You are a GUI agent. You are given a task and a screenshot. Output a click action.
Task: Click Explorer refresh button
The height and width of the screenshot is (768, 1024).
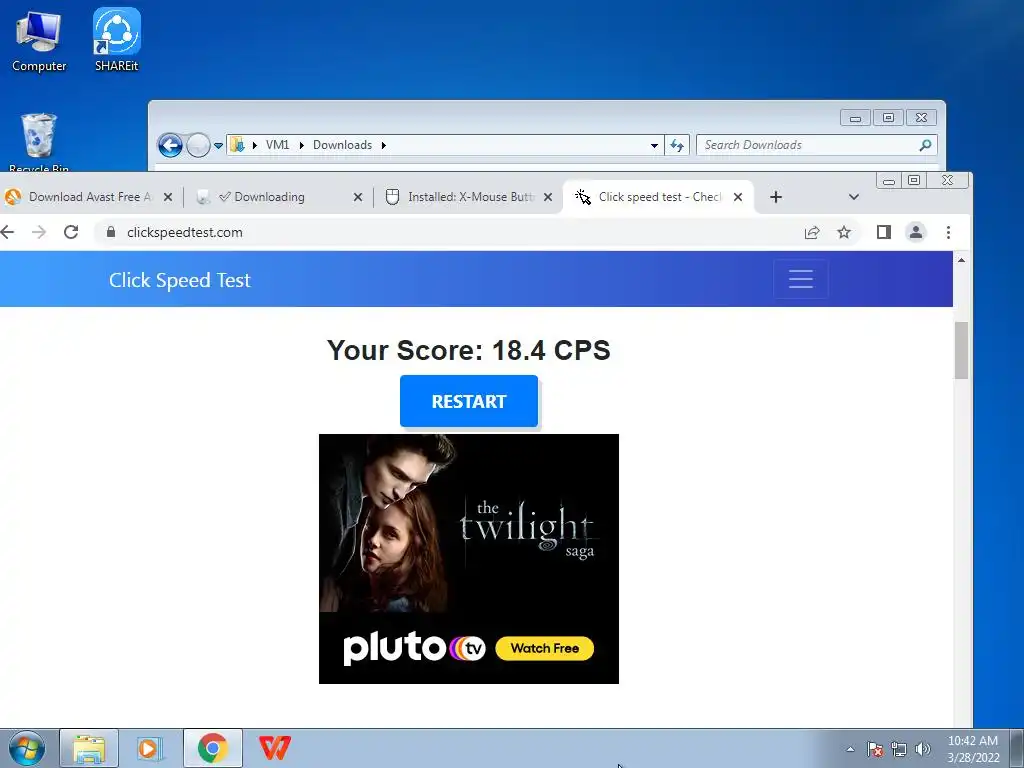pyautogui.click(x=677, y=145)
